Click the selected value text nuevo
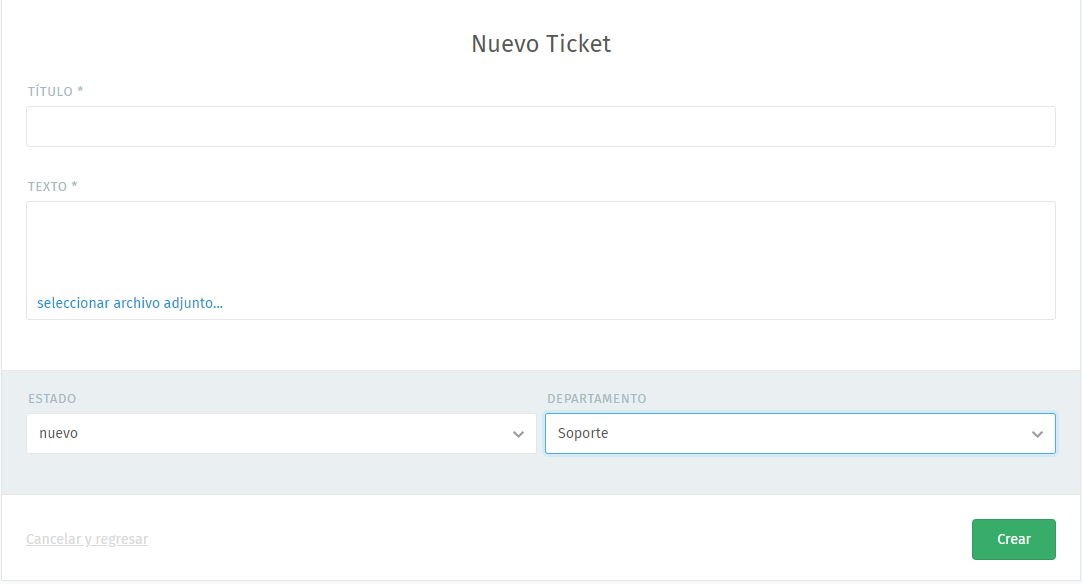Image resolution: width=1083 pixels, height=584 pixels. tap(59, 434)
